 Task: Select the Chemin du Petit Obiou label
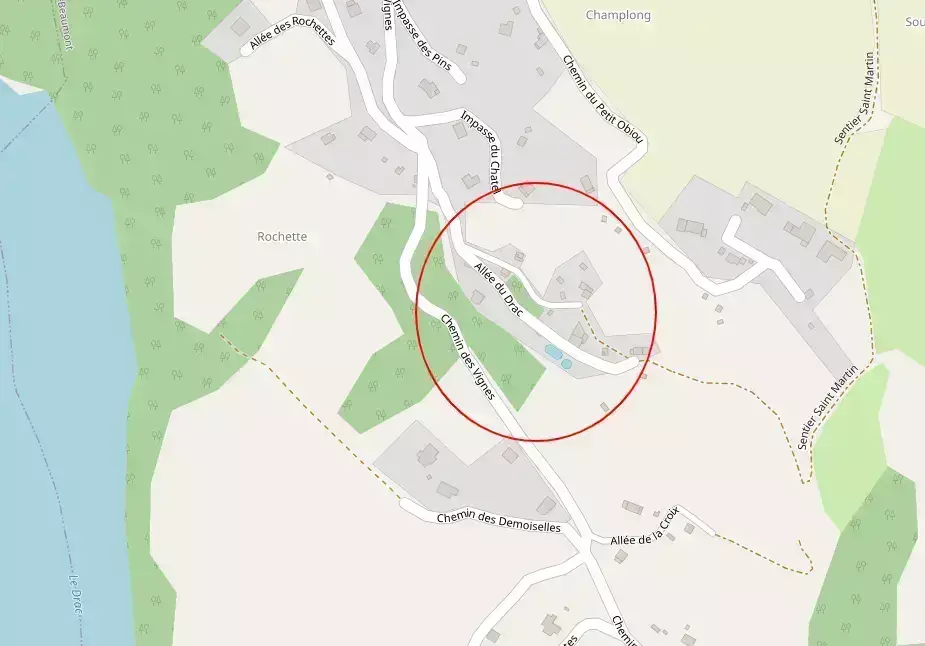click(602, 99)
